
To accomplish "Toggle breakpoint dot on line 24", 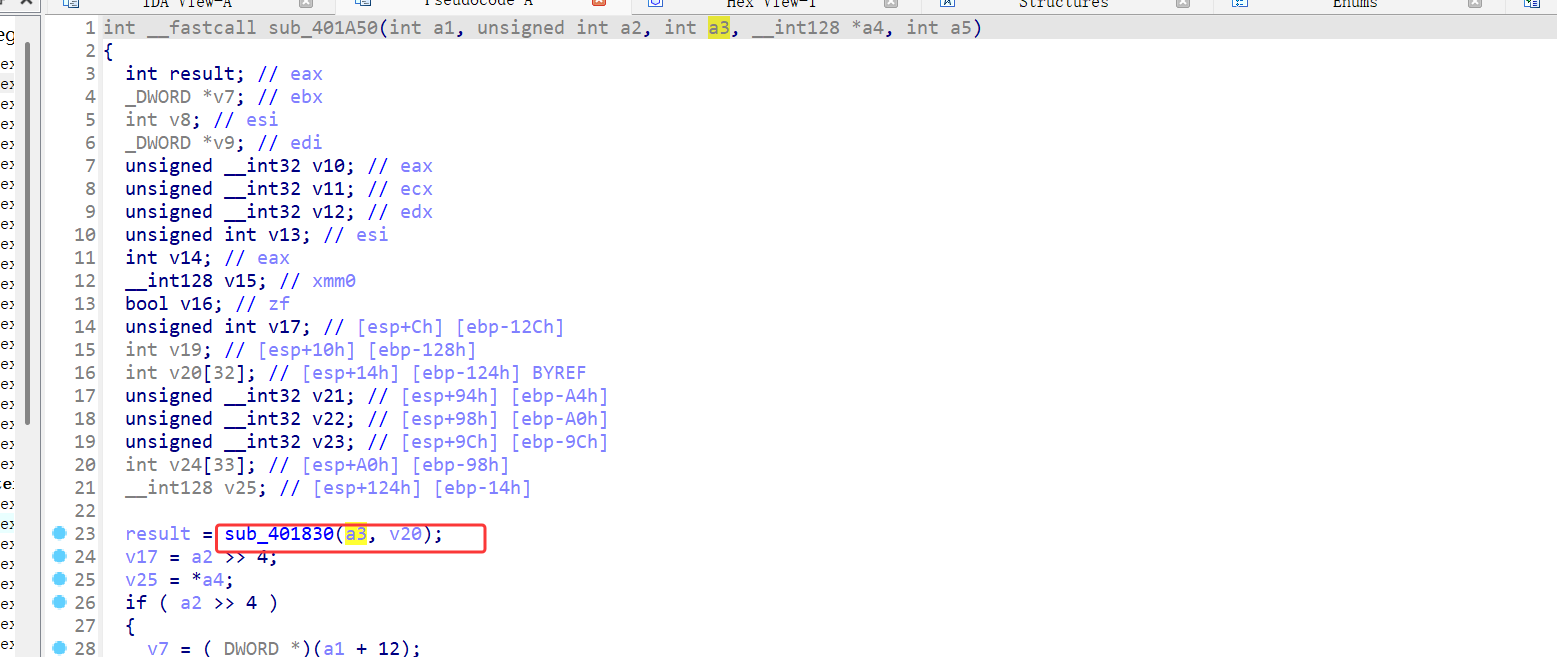I will point(59,557).
